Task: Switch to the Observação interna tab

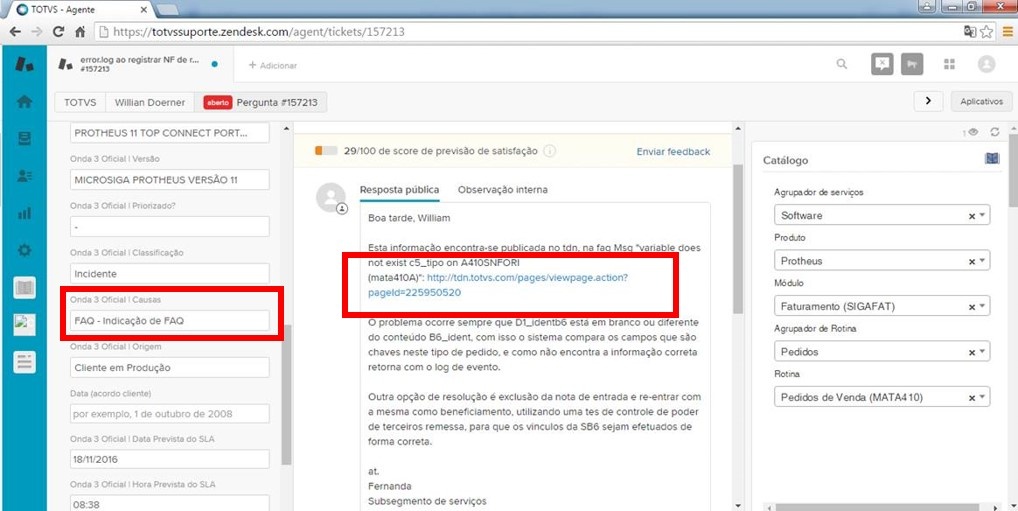Action: [503, 190]
